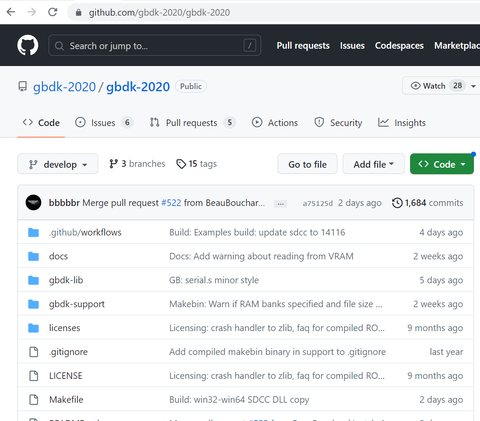Click the padlock icon in address bar
This screenshot has width=480, height=421.
(x=78, y=13)
